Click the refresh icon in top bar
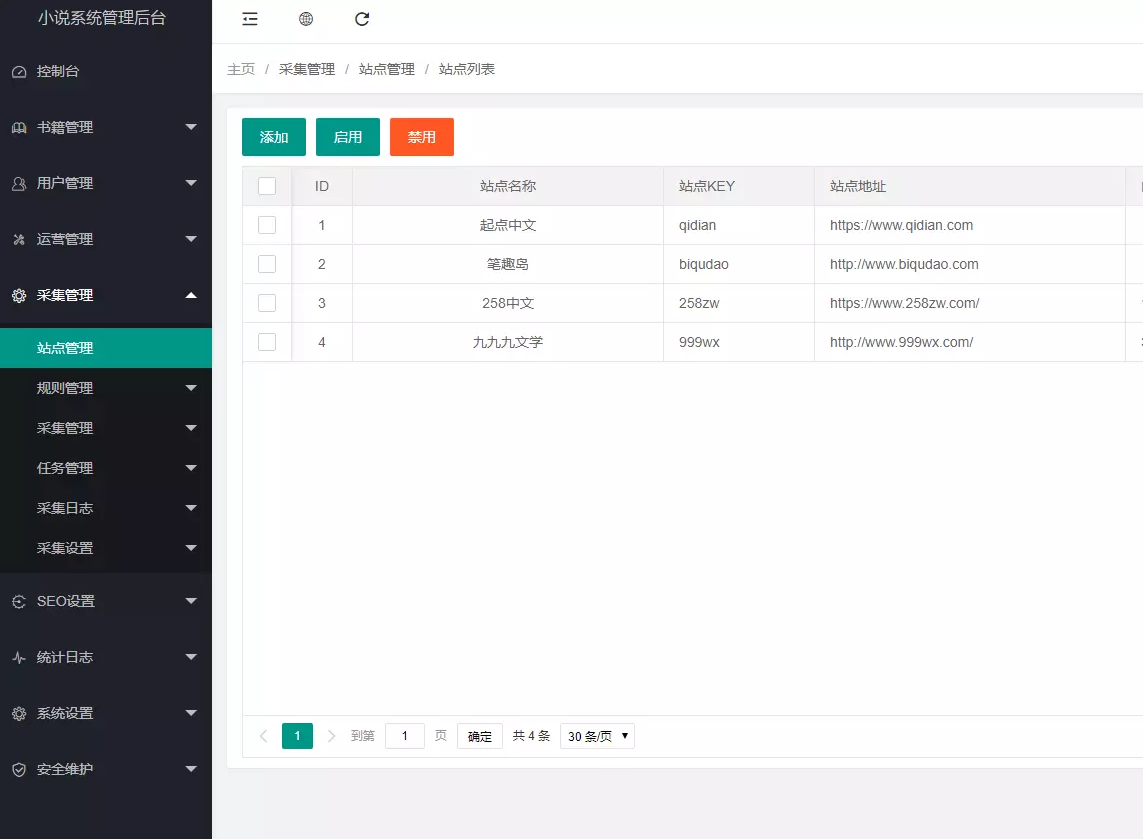 pos(362,19)
